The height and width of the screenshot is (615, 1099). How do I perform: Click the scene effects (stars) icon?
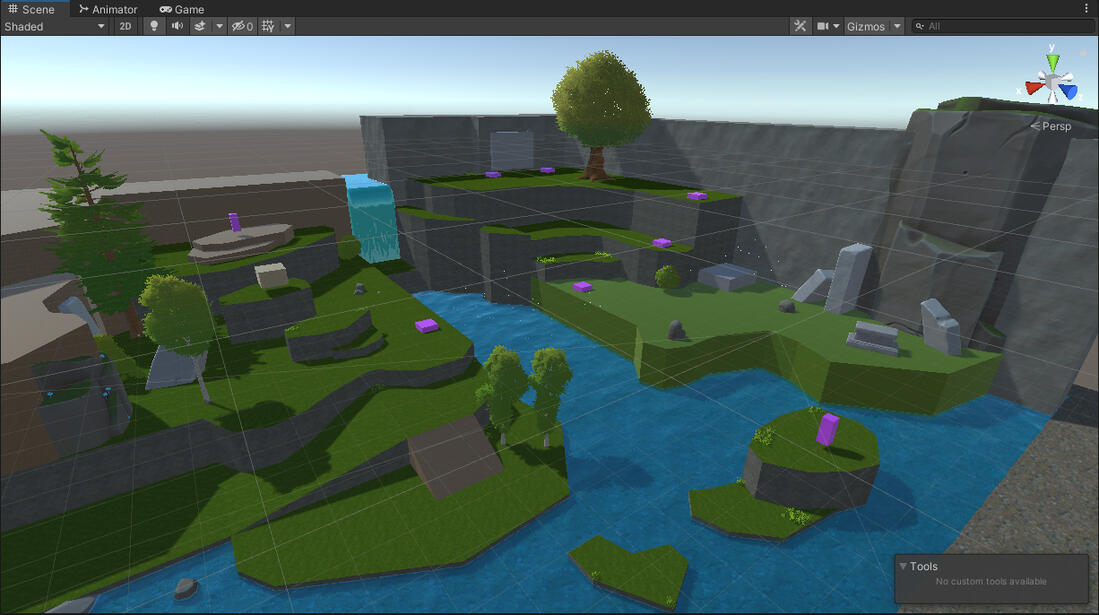[x=201, y=26]
